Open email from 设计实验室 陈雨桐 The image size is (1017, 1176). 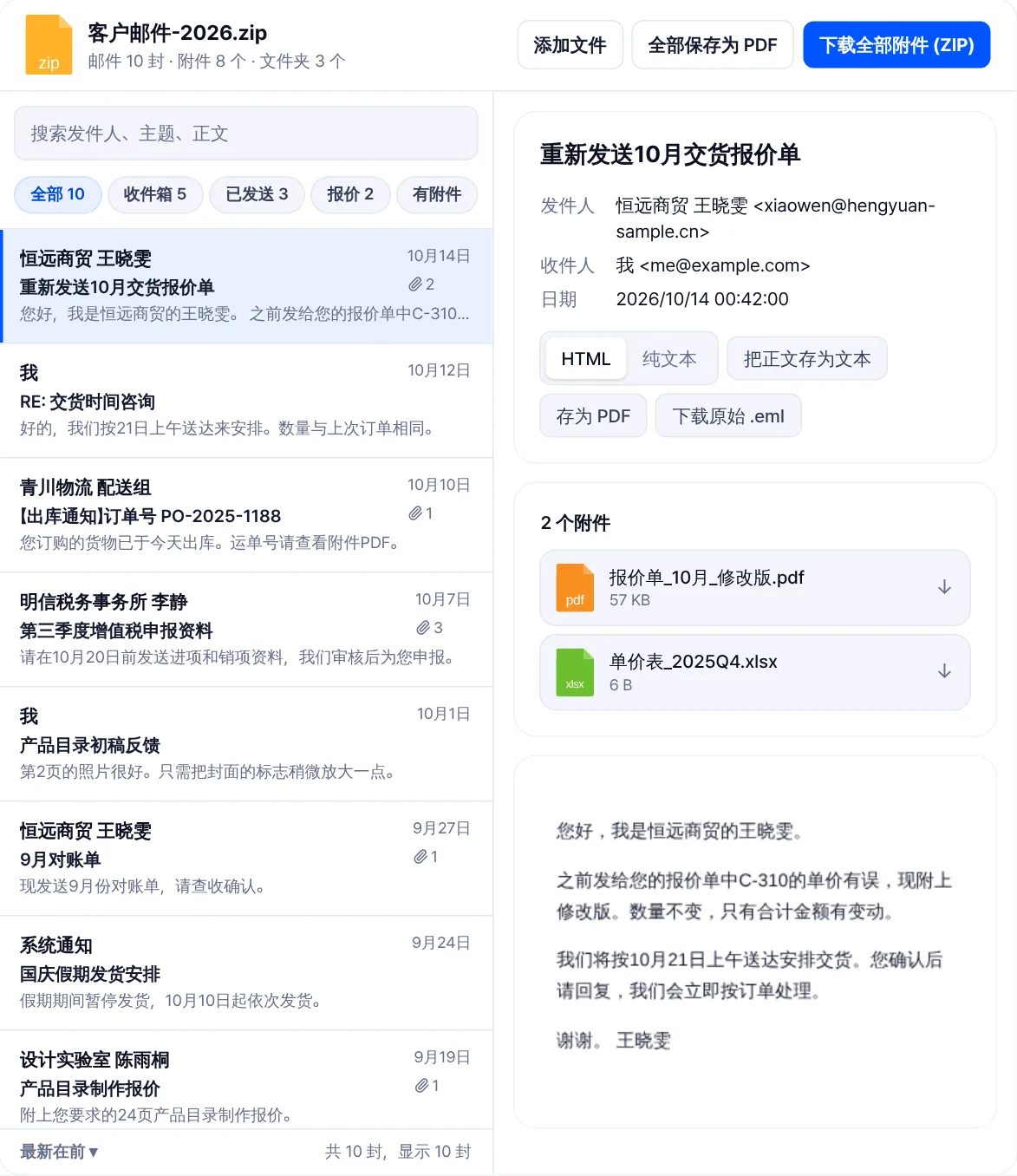[246, 1080]
